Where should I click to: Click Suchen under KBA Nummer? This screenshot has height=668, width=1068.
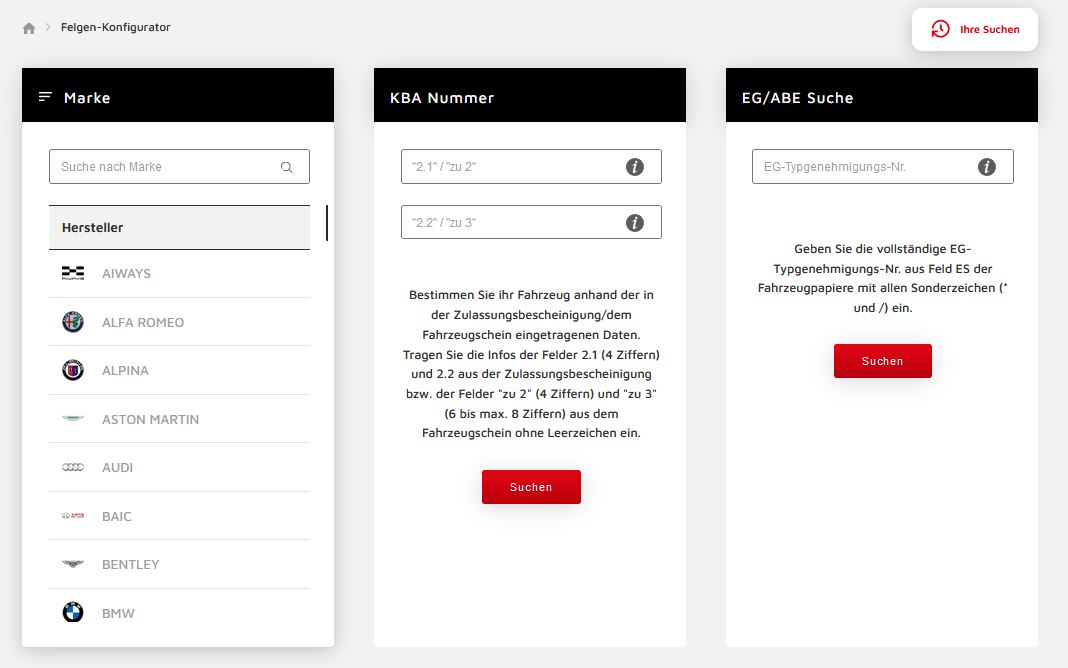[x=531, y=487]
